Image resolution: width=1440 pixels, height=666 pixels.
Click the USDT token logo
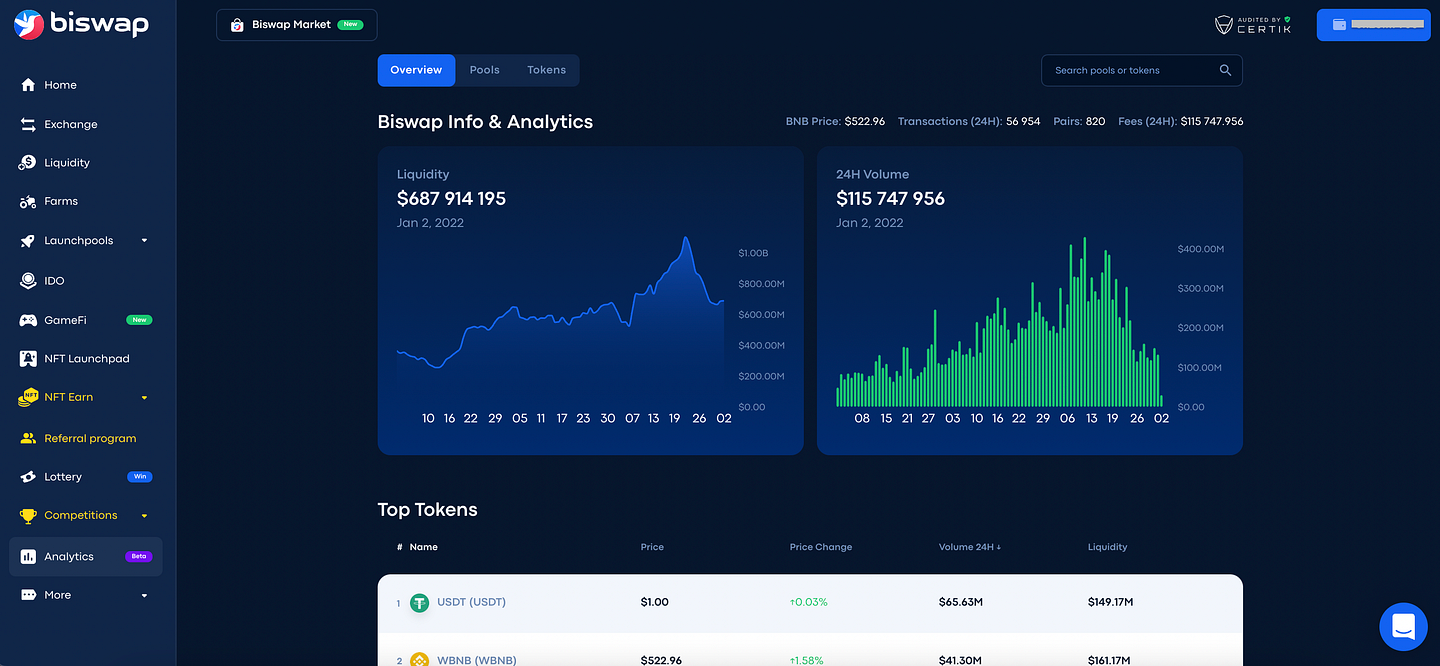coord(419,602)
